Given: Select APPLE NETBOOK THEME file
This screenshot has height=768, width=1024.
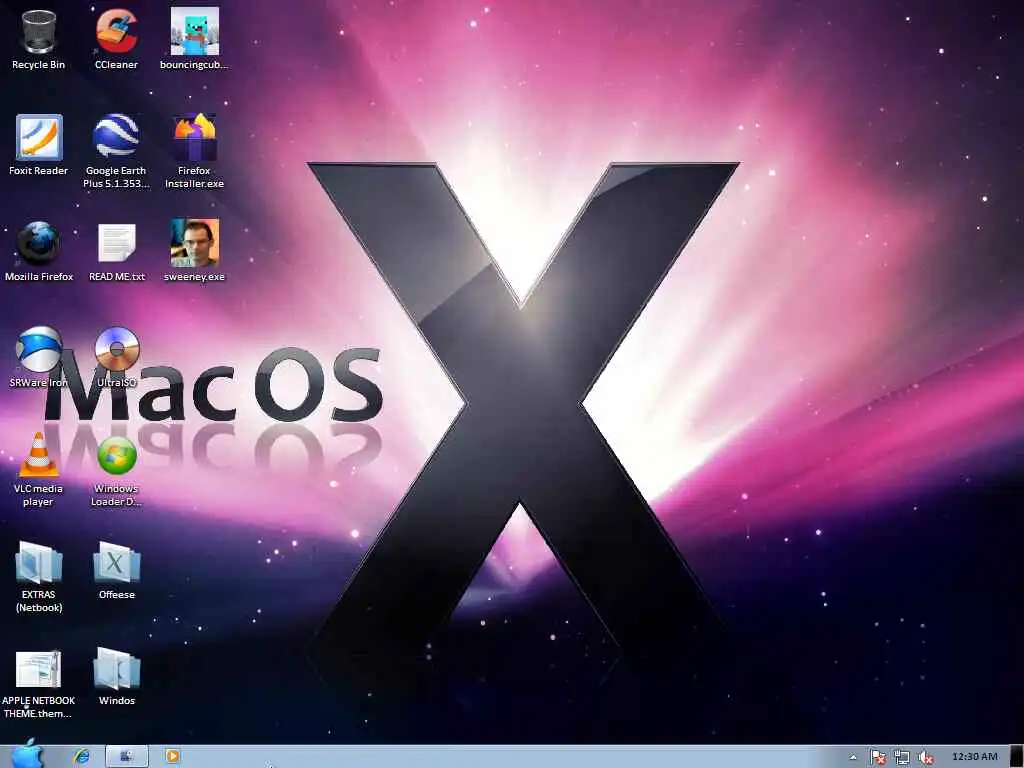Looking at the screenshot, I should pos(39,683).
